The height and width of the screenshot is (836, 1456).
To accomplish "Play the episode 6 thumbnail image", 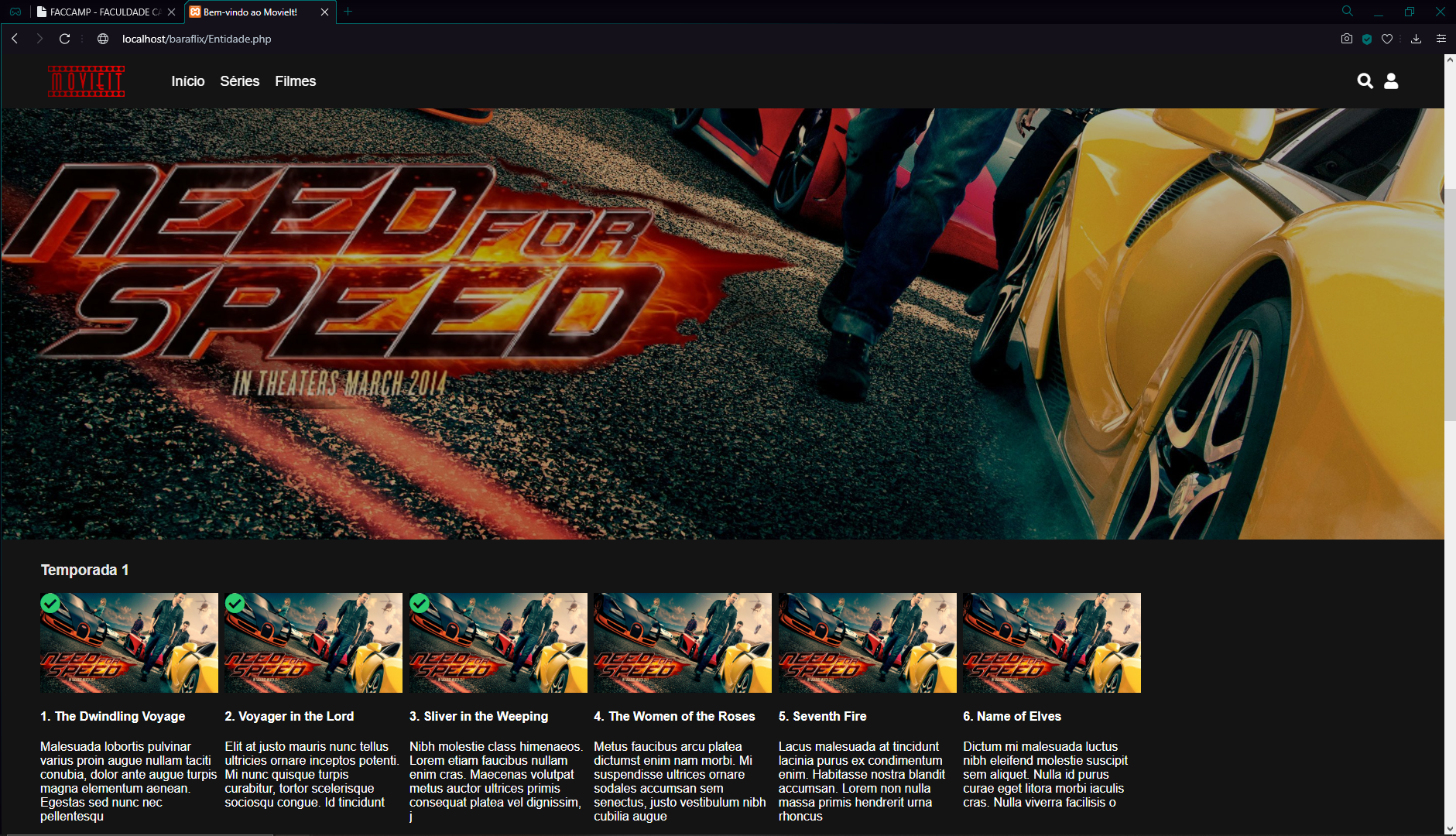I will [x=1052, y=642].
